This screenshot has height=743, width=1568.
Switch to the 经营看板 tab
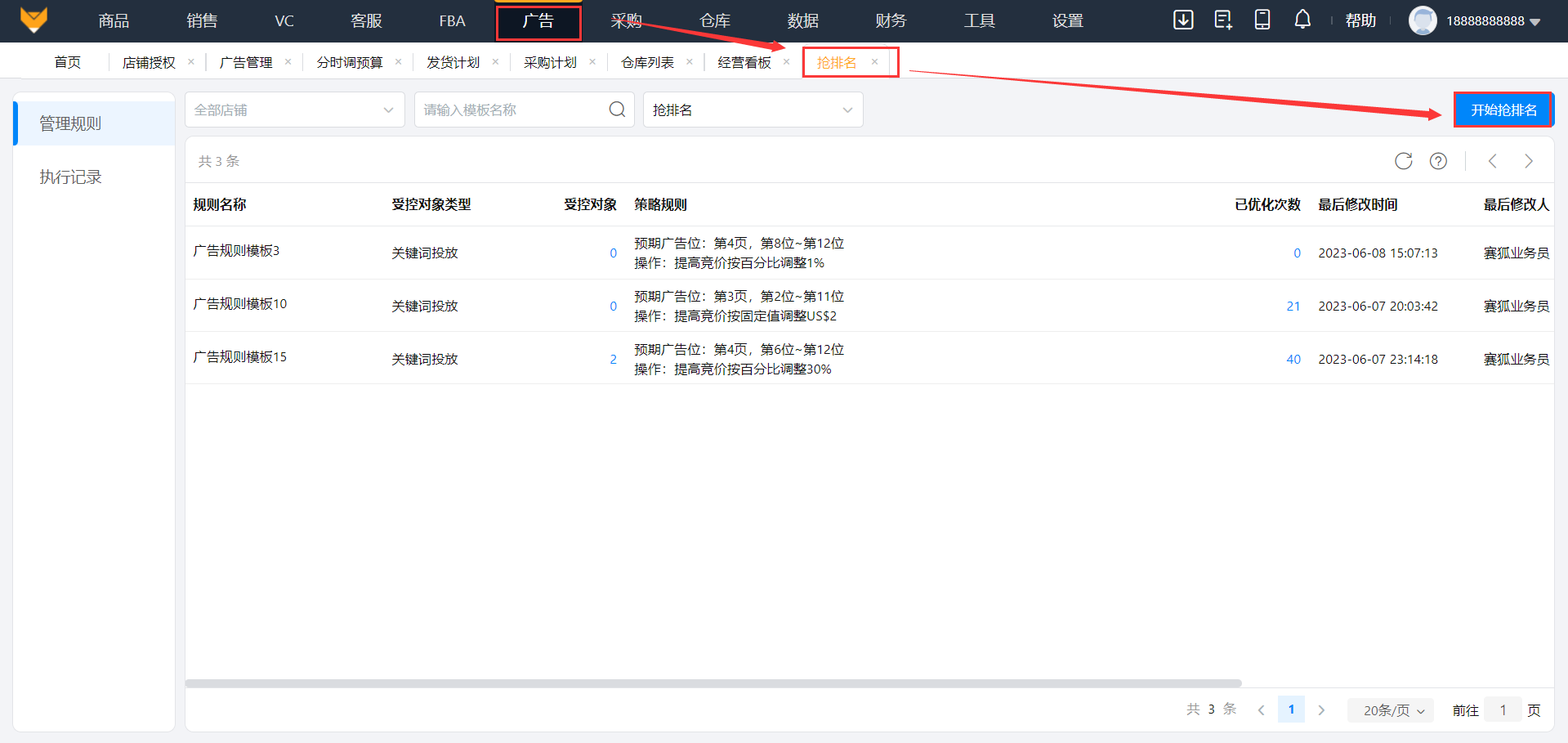coord(744,62)
